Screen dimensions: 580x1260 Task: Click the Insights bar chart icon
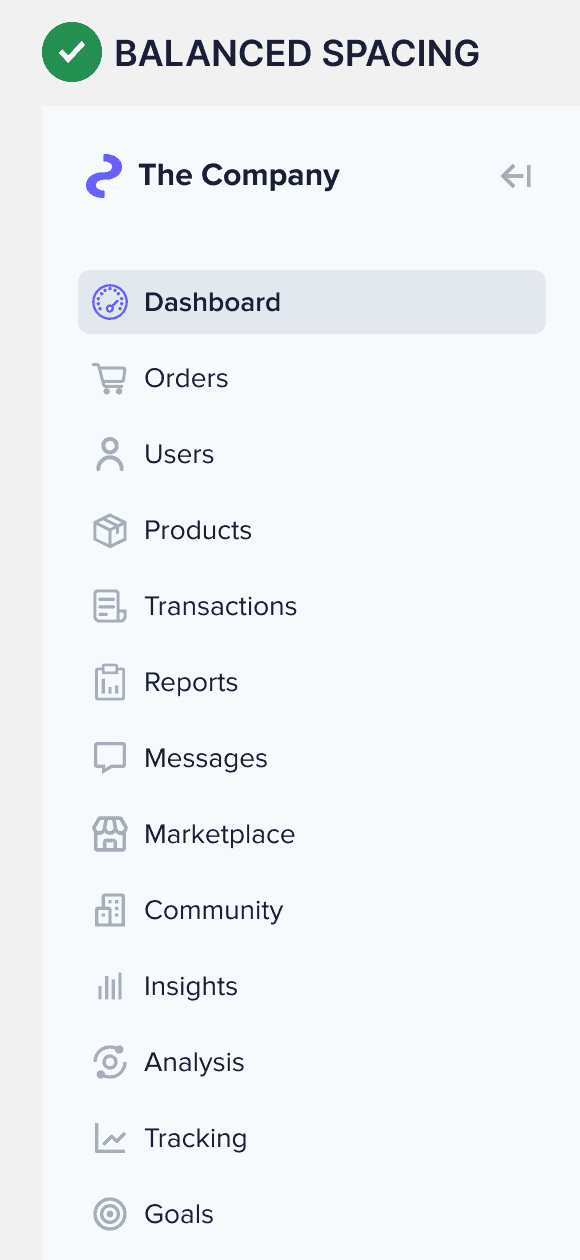[110, 986]
